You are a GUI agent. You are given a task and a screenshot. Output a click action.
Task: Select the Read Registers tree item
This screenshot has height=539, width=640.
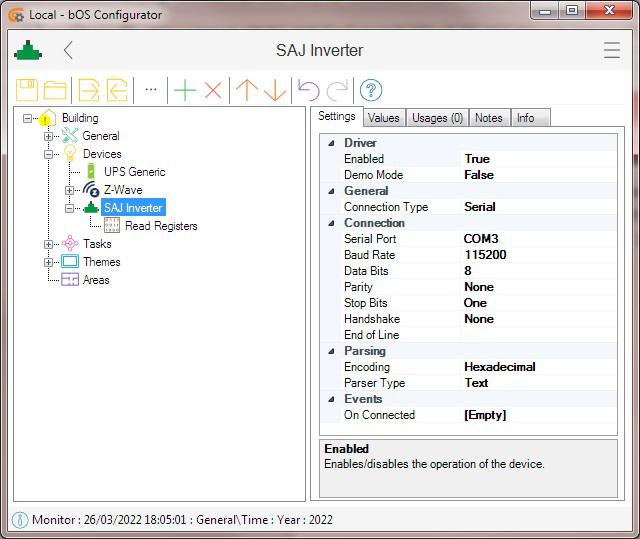(x=160, y=226)
